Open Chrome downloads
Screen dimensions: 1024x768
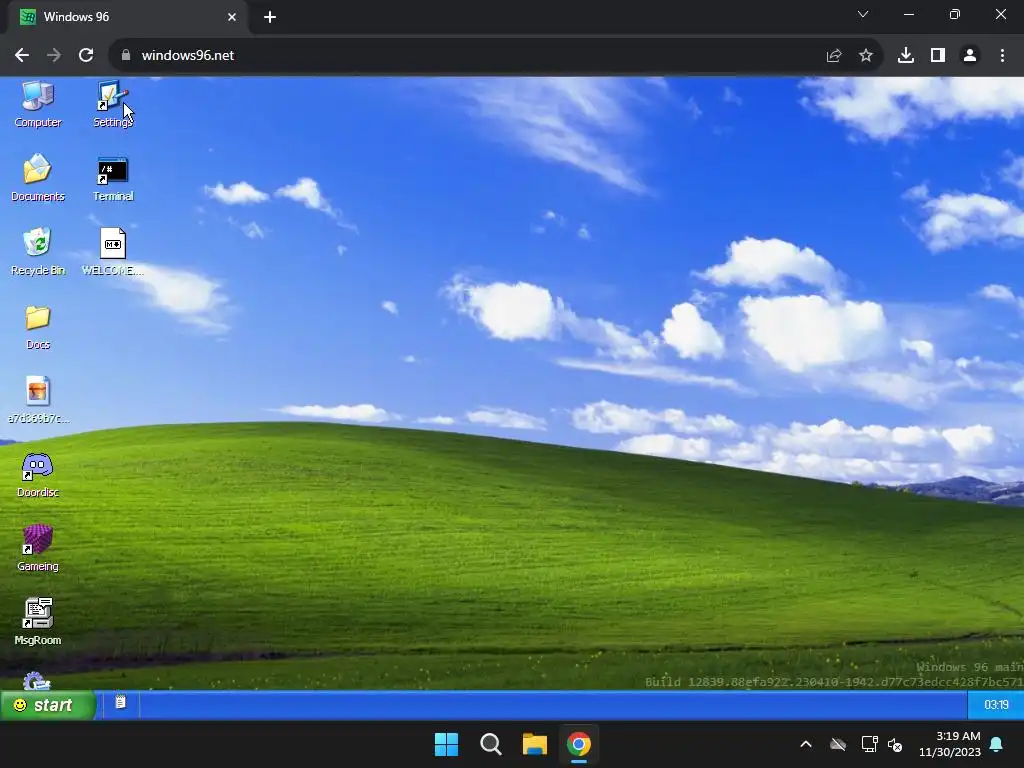point(906,56)
